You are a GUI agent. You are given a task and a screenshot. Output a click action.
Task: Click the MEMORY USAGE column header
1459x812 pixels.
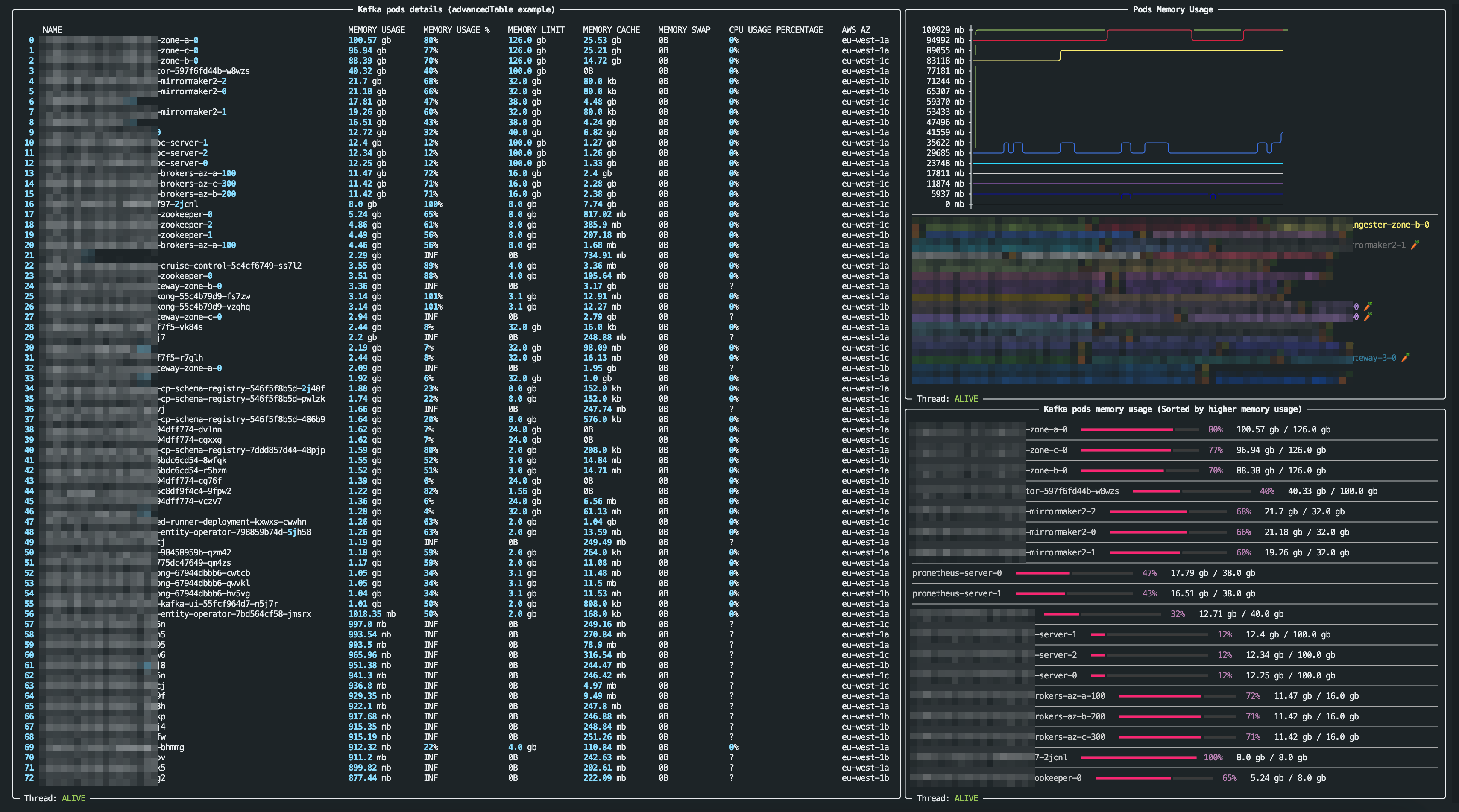[376, 30]
